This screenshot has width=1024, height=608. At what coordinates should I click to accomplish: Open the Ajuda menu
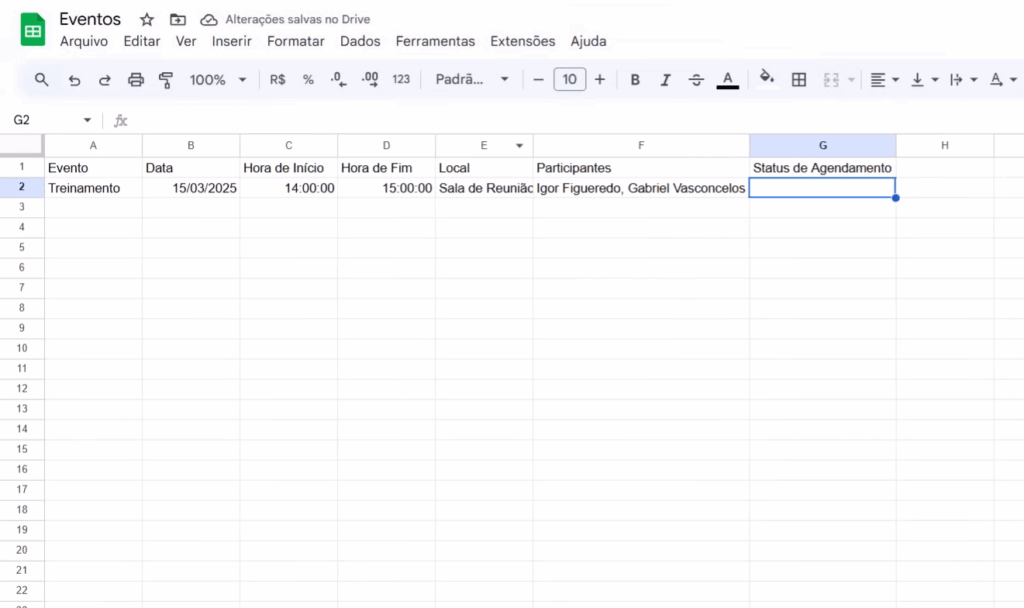[x=588, y=41]
